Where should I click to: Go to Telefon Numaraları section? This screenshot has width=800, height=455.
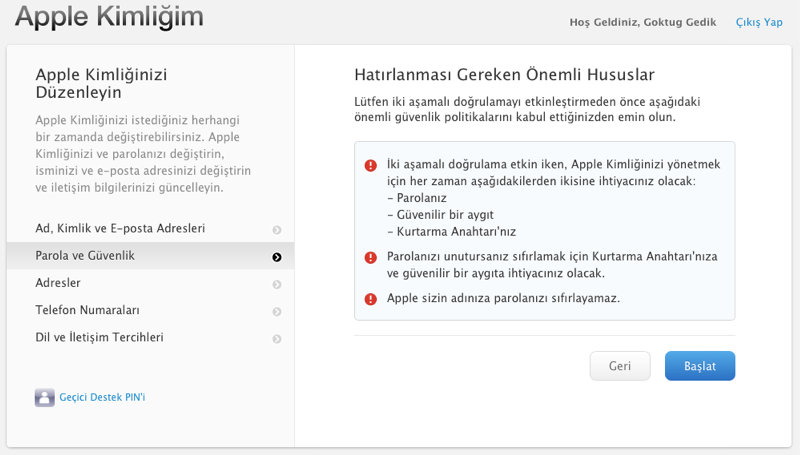coord(87,310)
